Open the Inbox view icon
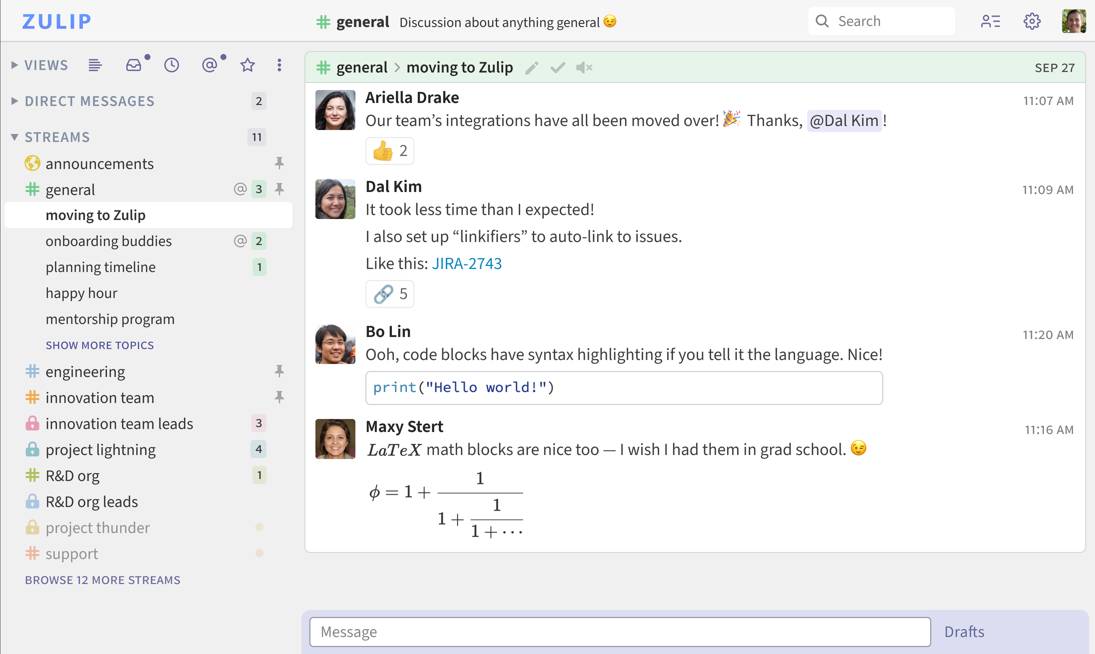This screenshot has width=1095, height=654. click(134, 64)
